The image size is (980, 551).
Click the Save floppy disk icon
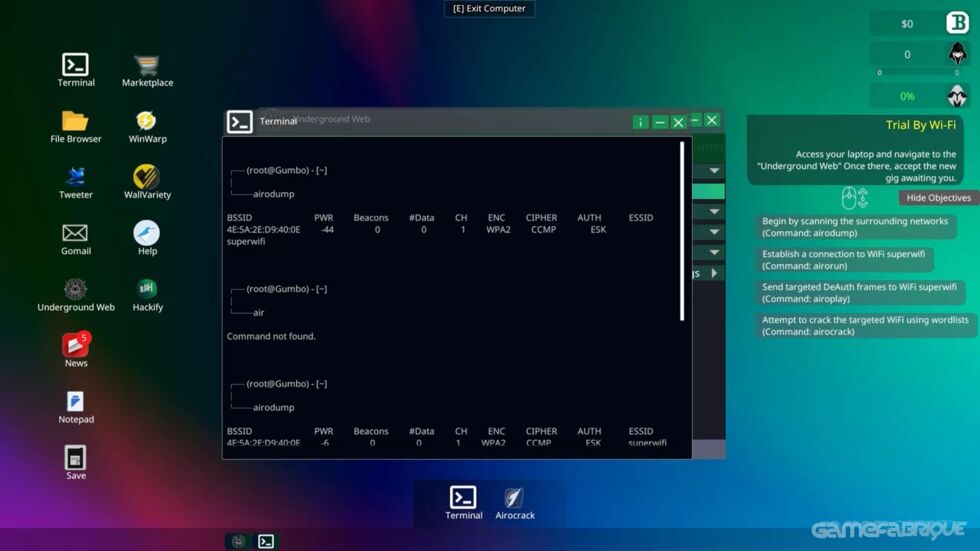75,458
